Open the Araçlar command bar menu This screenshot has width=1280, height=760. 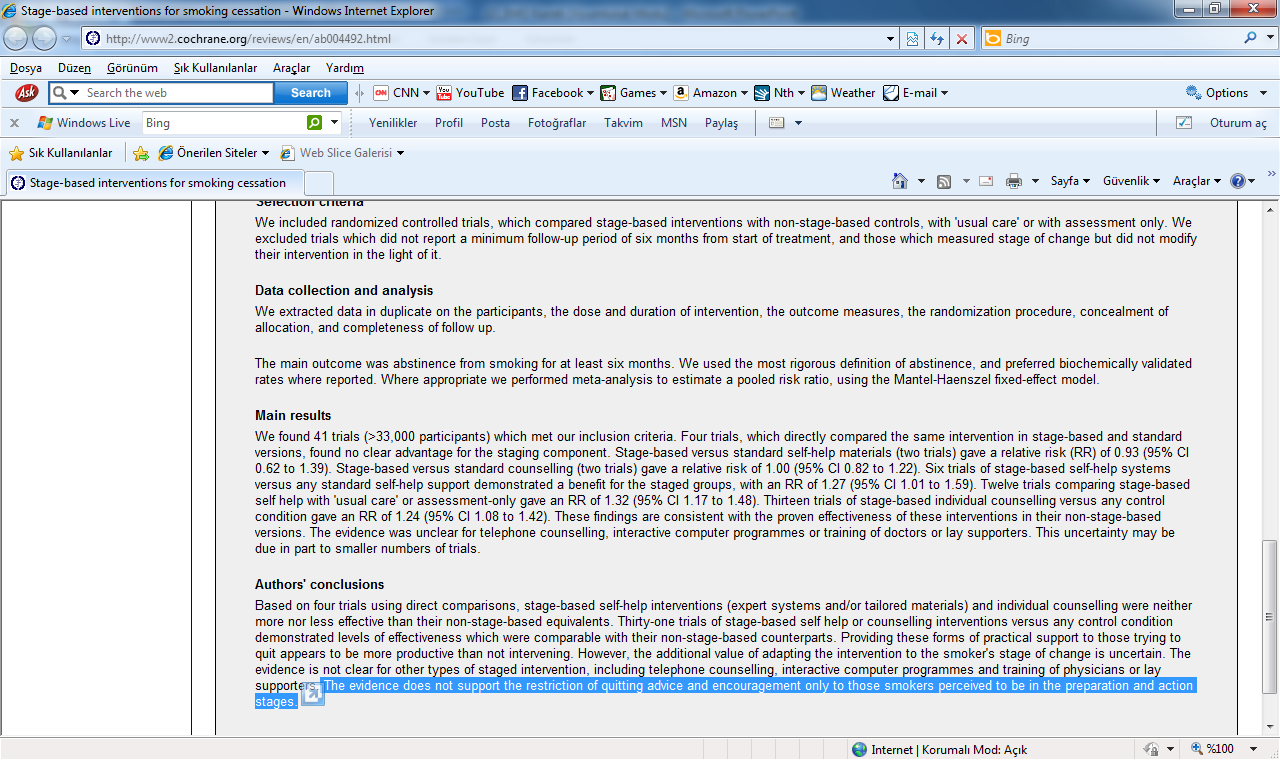(1197, 181)
